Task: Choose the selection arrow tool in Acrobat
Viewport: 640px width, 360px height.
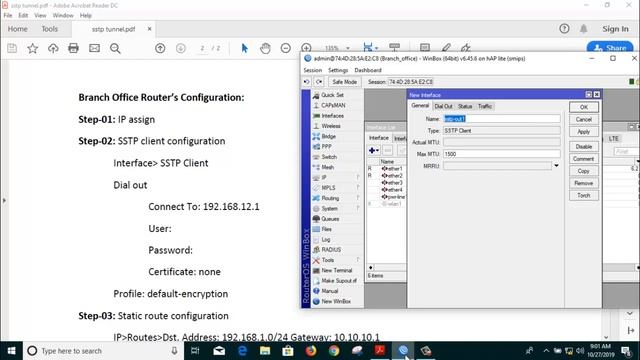Action: (244, 48)
